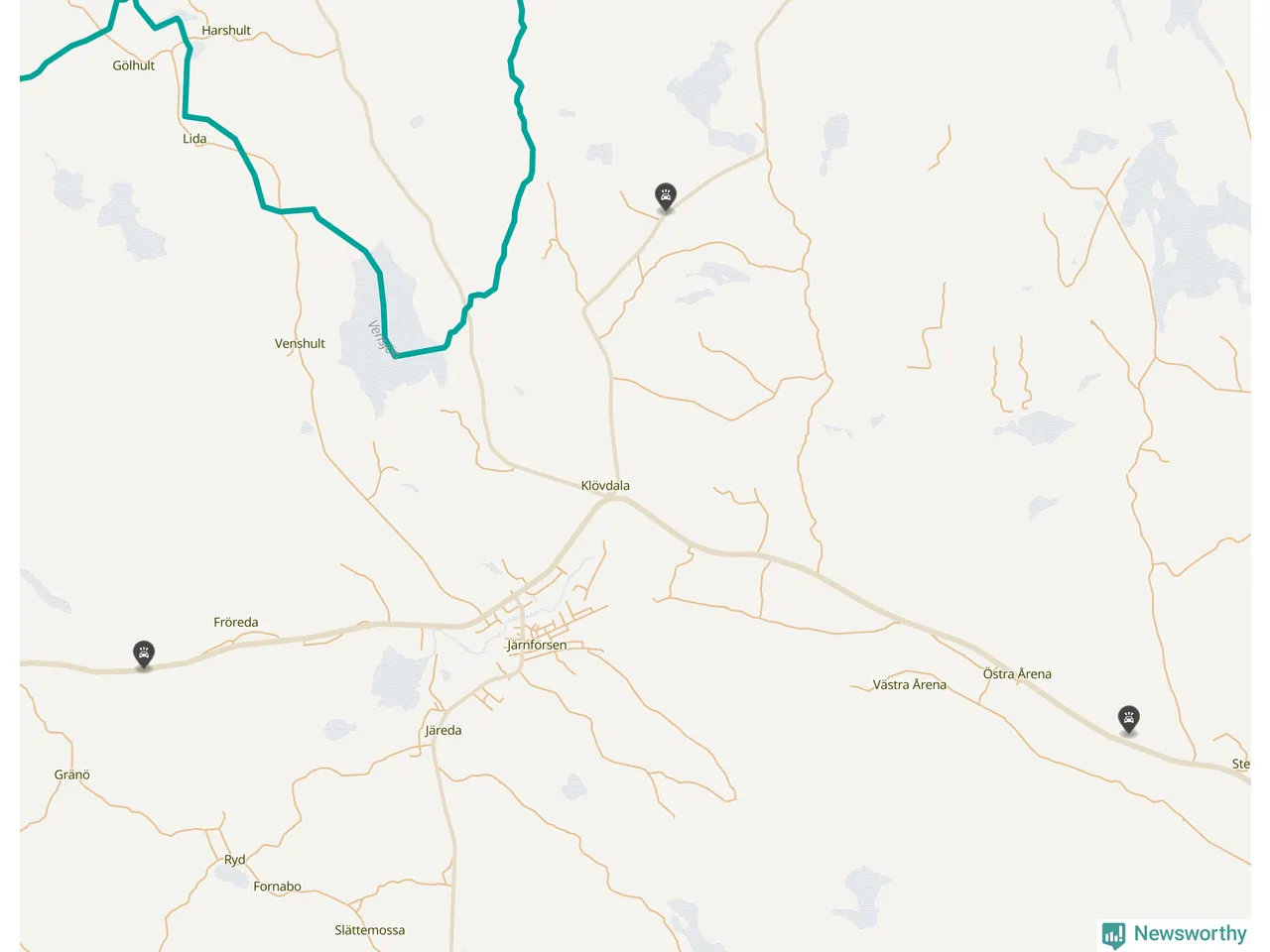Click the car marker north of Klövdala

[666, 196]
